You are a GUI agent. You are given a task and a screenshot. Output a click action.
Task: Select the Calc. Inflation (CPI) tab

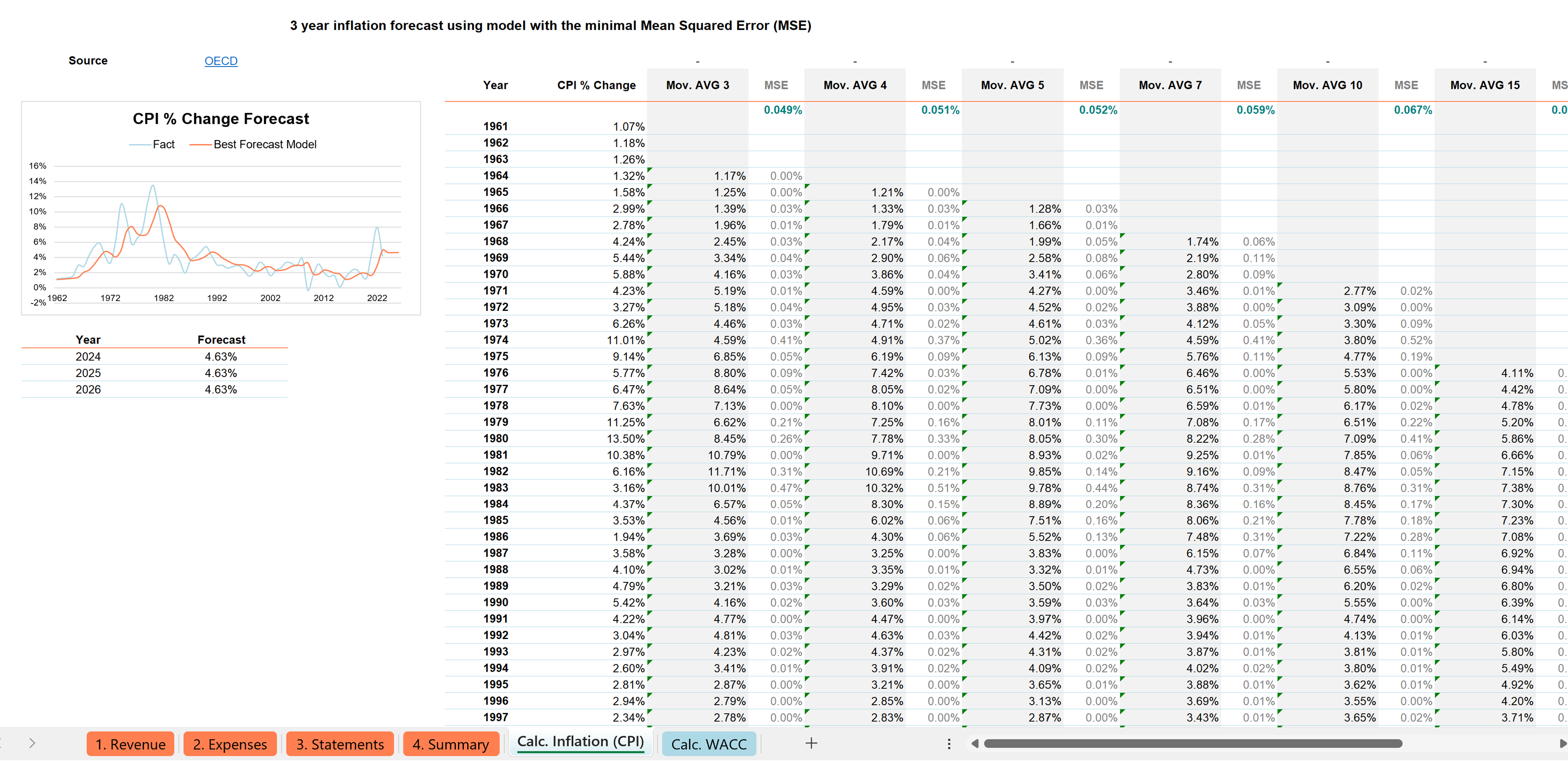coord(580,742)
